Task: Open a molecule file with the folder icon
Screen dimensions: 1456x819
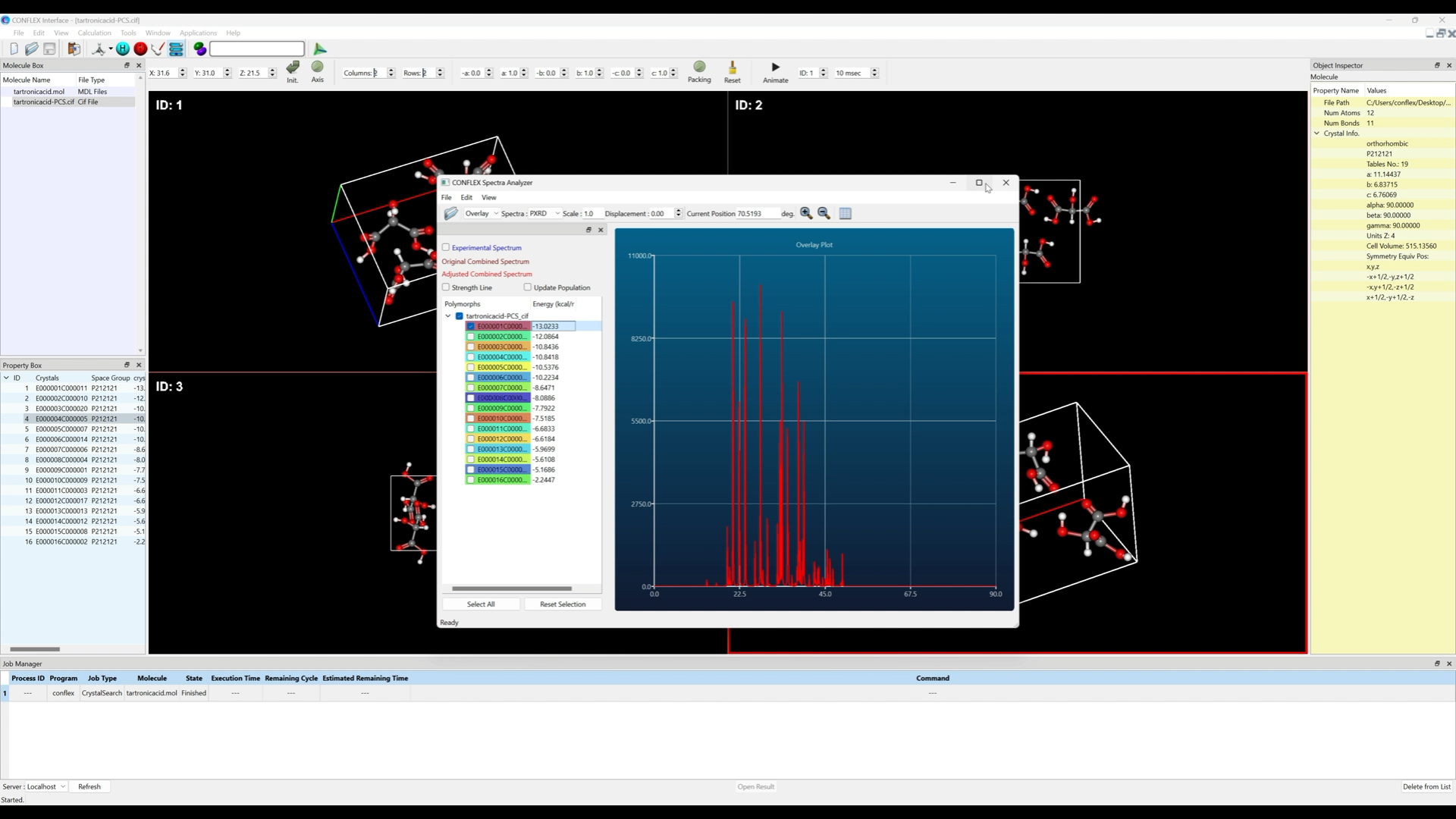Action: 31,49
